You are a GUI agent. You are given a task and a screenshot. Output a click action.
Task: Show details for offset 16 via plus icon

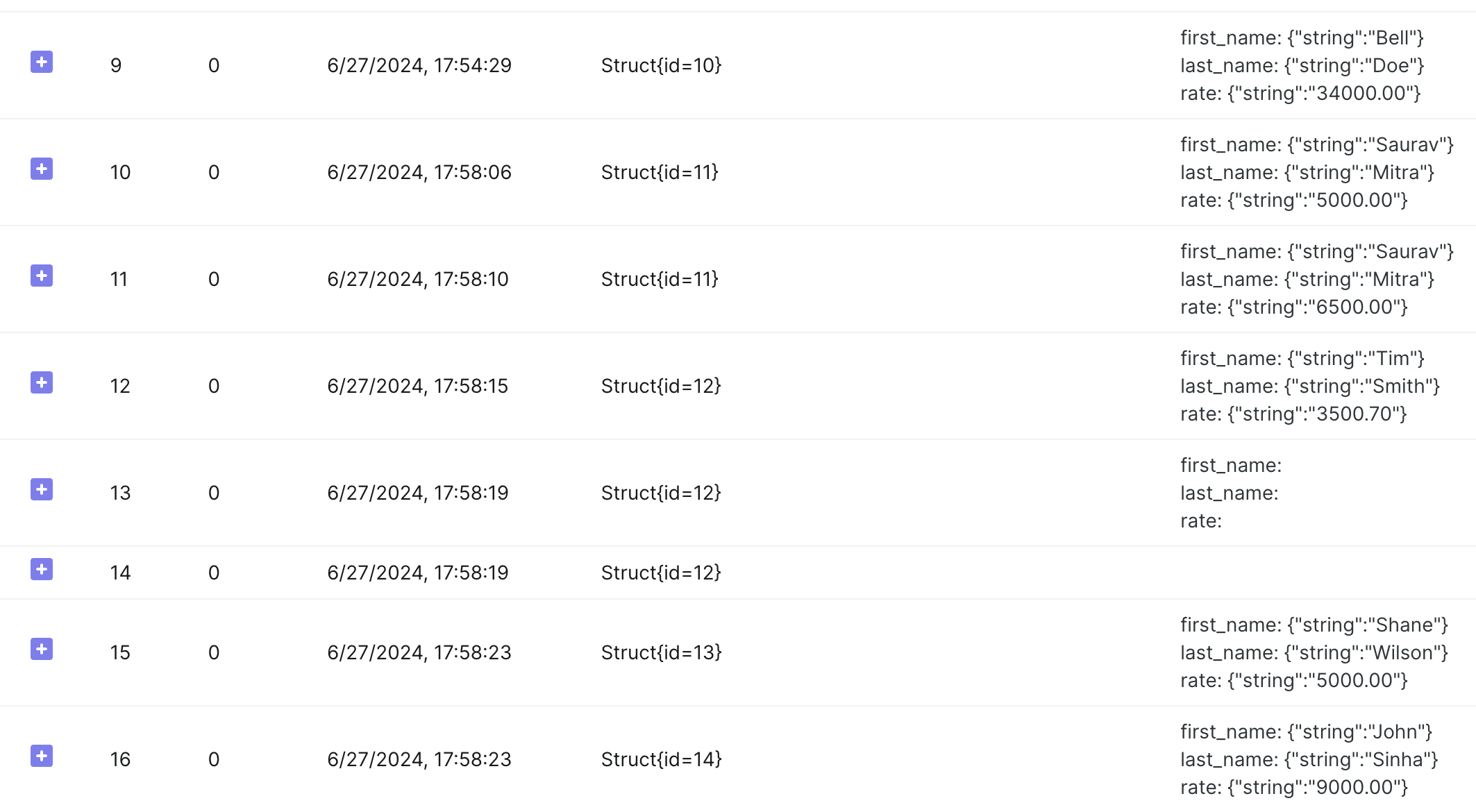point(42,756)
